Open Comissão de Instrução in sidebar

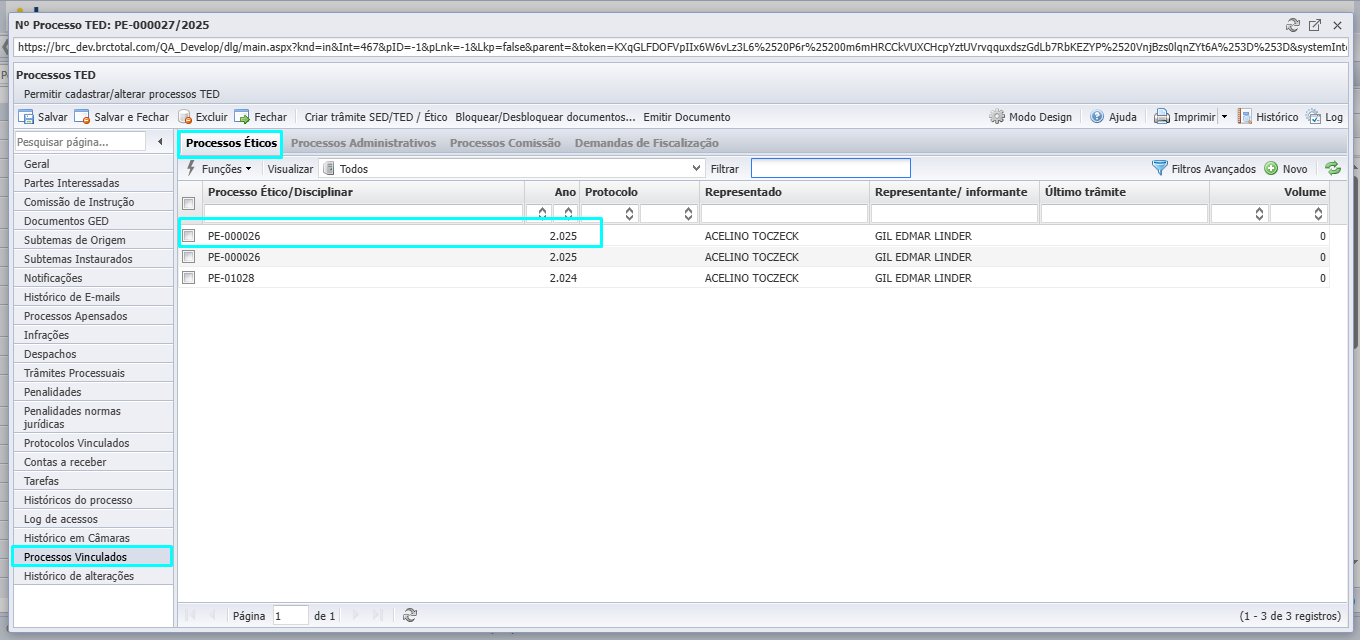(x=93, y=202)
